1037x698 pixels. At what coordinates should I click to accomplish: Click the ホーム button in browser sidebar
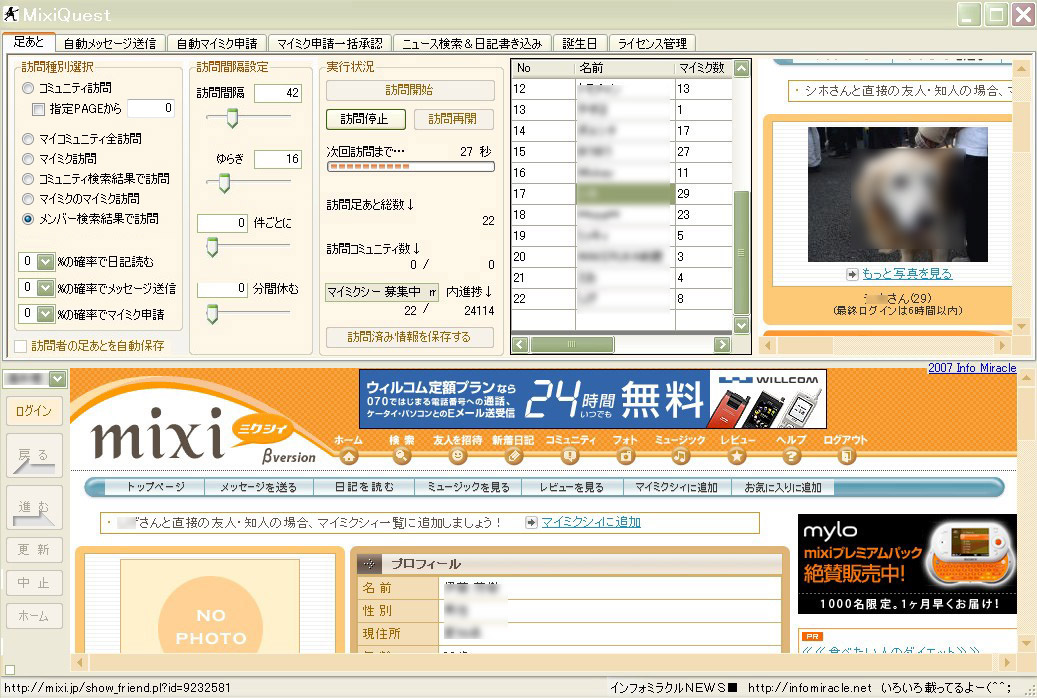point(34,616)
